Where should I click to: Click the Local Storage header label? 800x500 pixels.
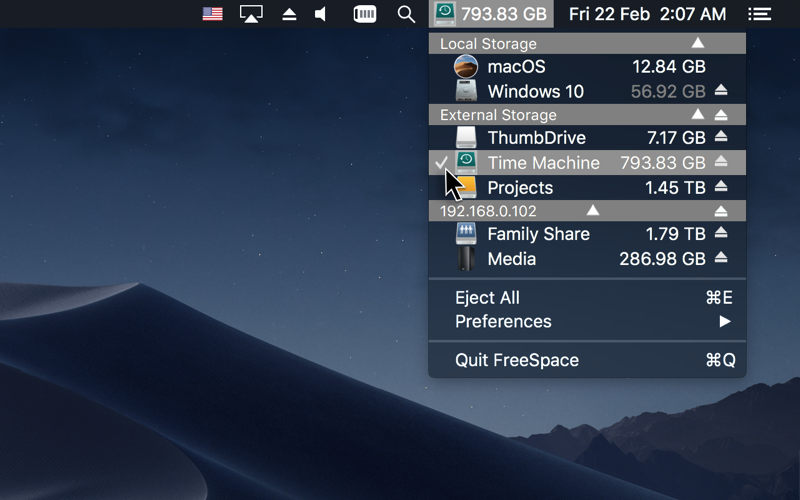coord(488,44)
